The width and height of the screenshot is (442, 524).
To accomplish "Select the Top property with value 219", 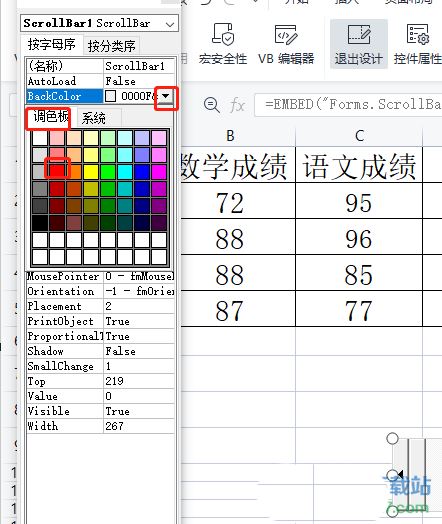I will 100,381.
